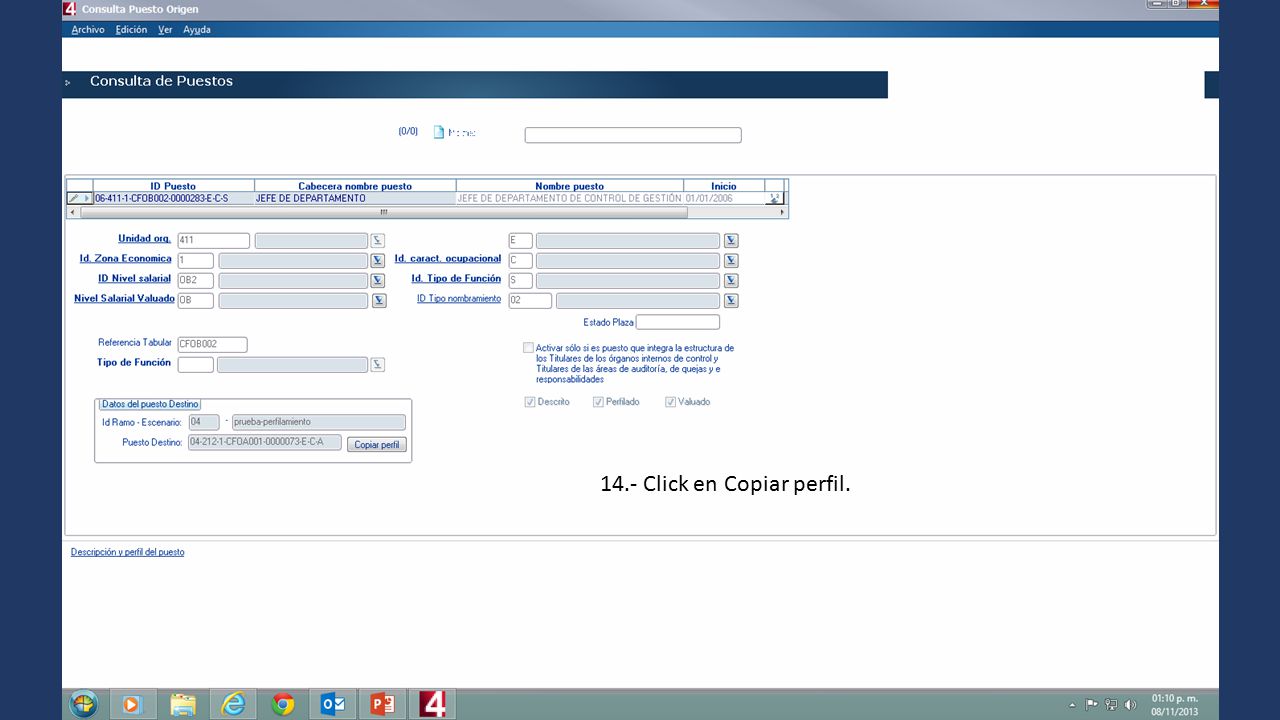
Task: Expand the Consulta de Puestos header arrow
Action: click(x=68, y=83)
